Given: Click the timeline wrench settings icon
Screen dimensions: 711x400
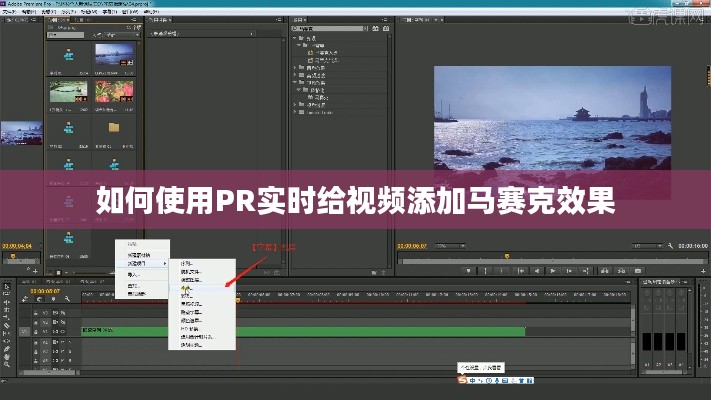Looking at the screenshot, I should tap(68, 298).
